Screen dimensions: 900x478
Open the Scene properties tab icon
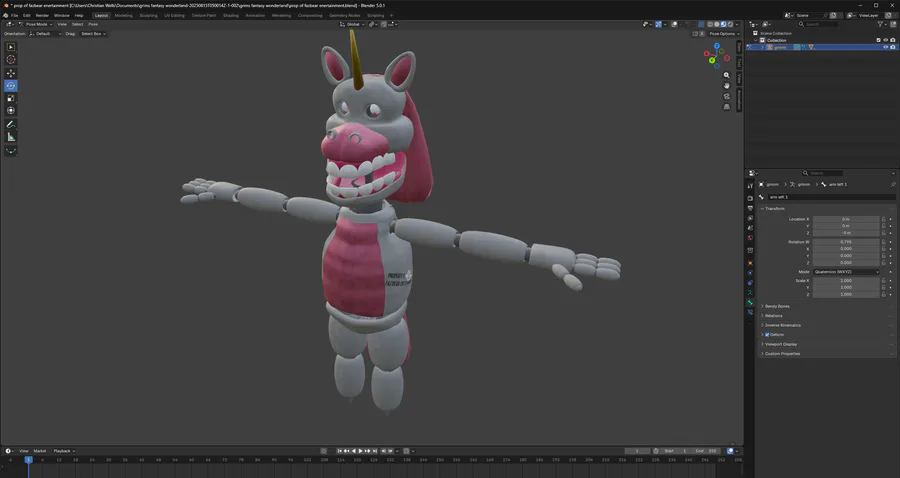(750, 228)
